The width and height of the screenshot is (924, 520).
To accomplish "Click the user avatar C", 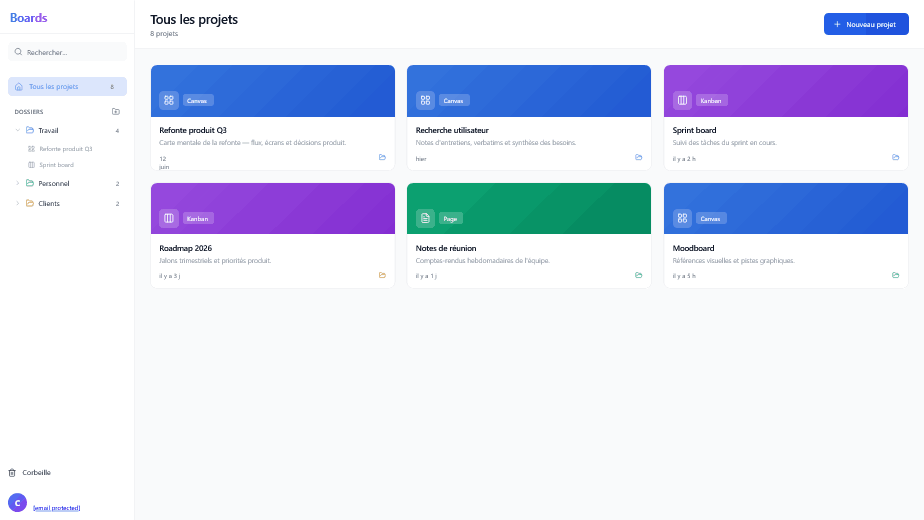I will [18, 503].
